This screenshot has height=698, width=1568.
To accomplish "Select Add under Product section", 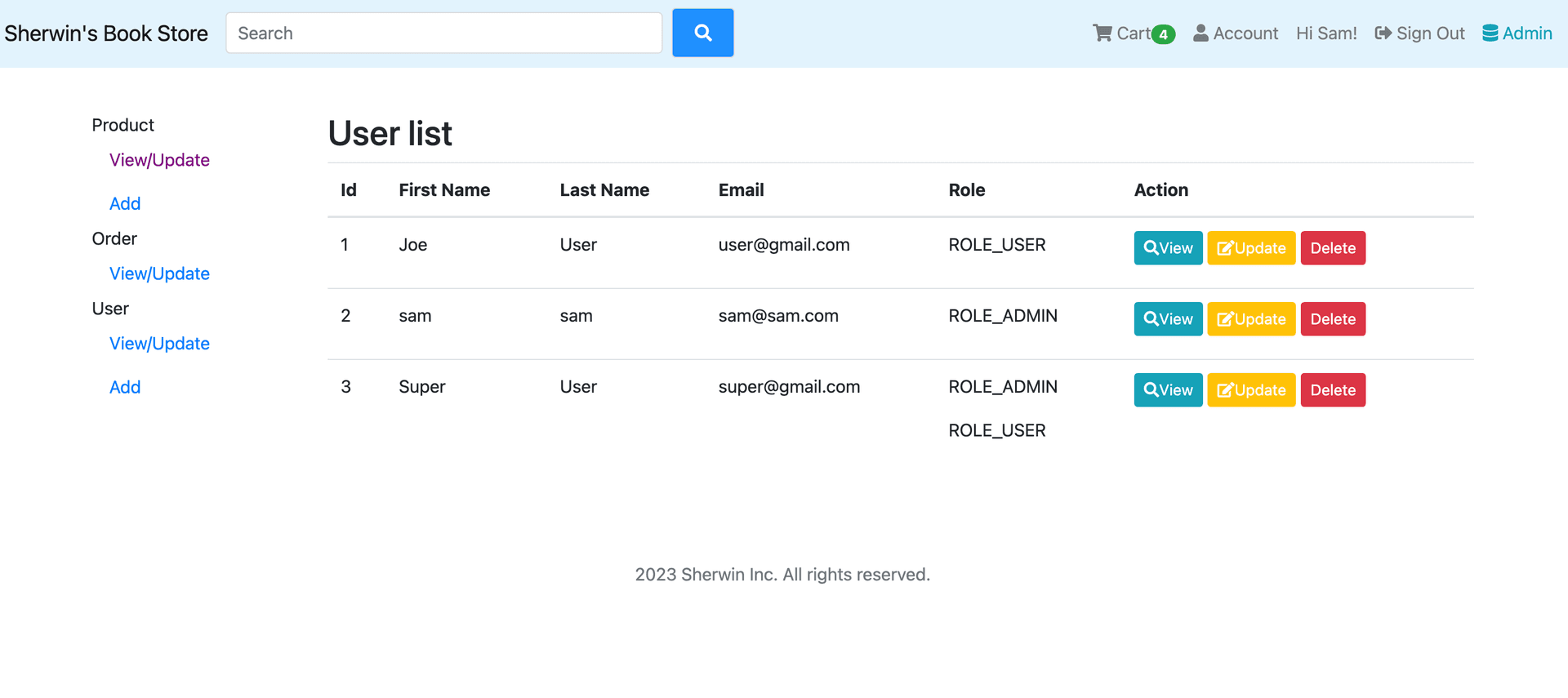I will pyautogui.click(x=125, y=203).
